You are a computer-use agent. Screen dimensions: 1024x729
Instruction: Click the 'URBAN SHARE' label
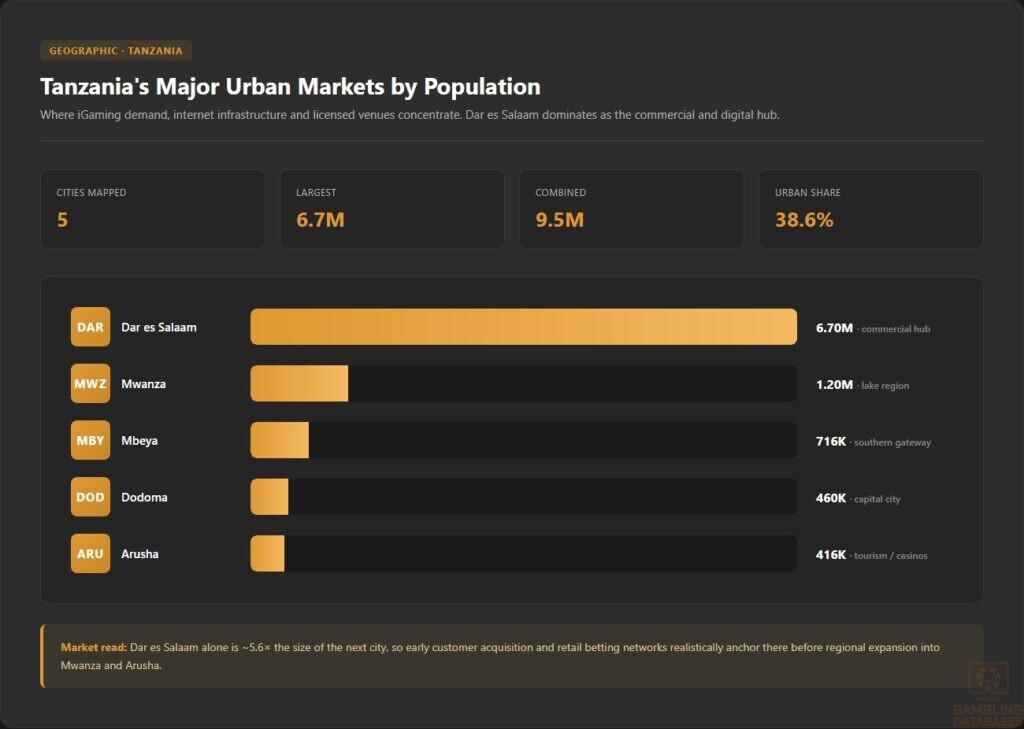click(x=808, y=193)
